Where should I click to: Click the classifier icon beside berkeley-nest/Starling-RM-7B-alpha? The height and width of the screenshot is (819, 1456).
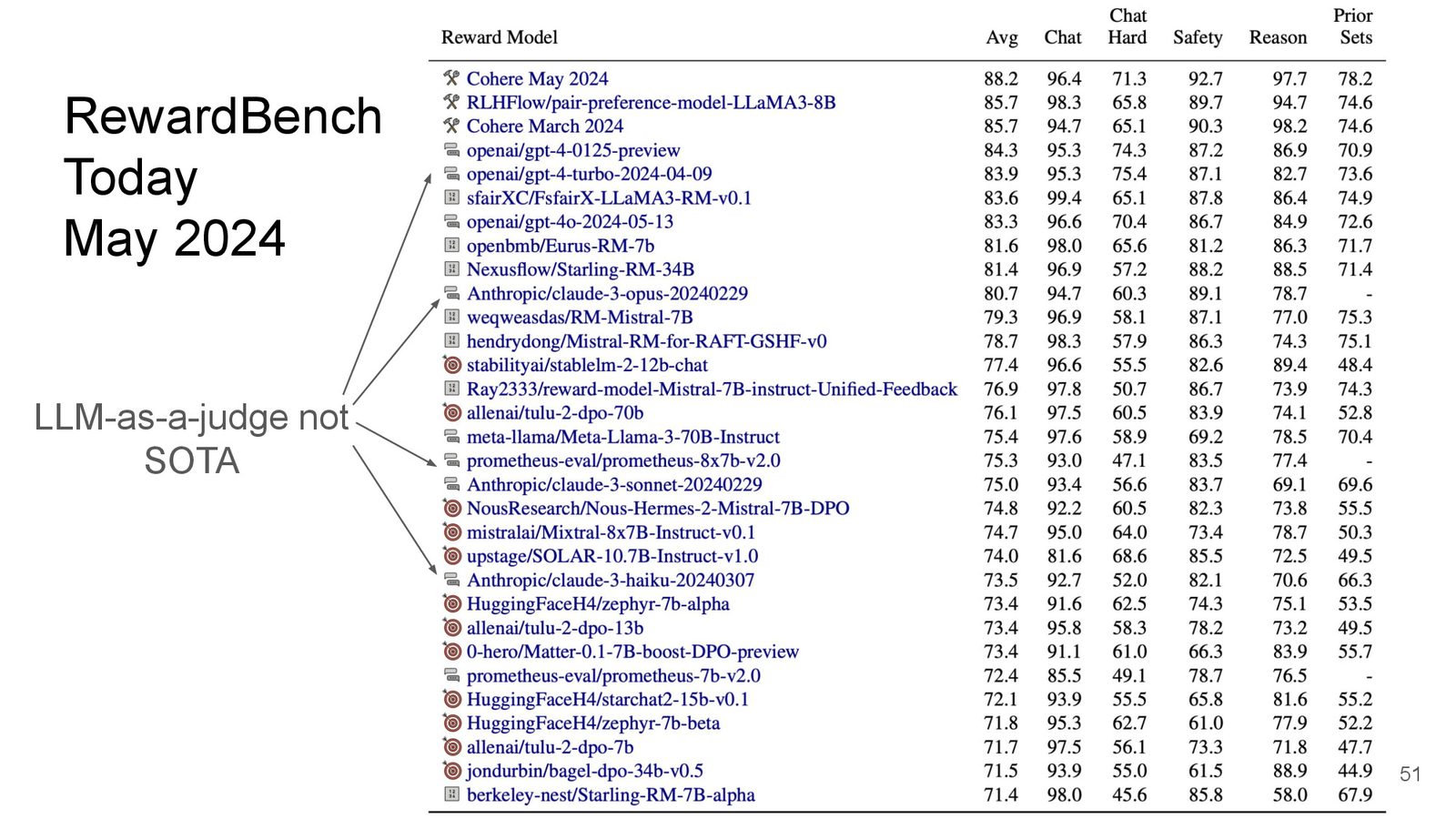pyautogui.click(x=451, y=794)
